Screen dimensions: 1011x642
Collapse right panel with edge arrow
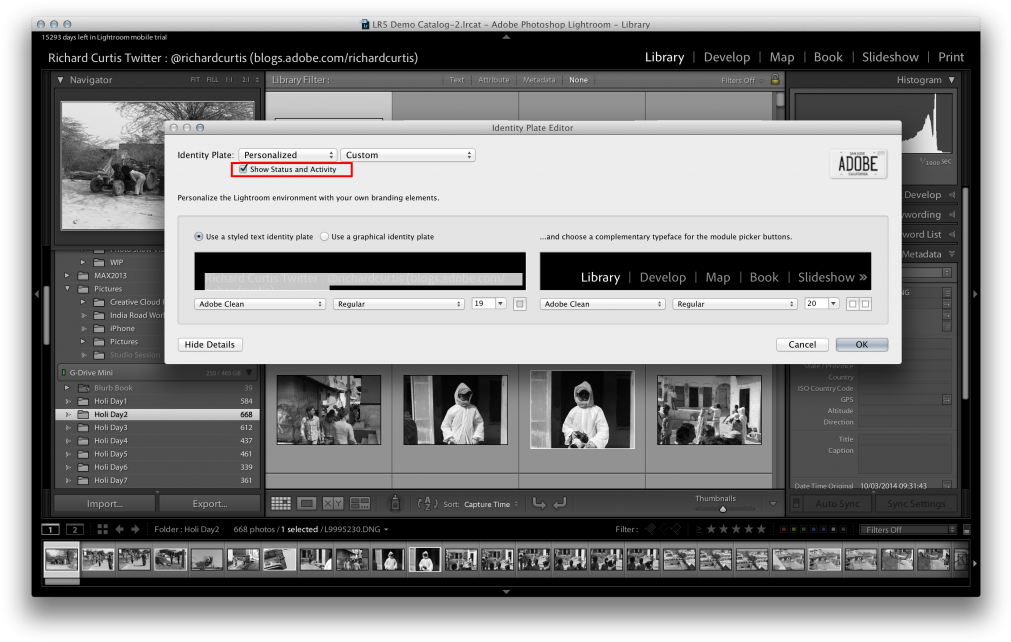tap(975, 294)
